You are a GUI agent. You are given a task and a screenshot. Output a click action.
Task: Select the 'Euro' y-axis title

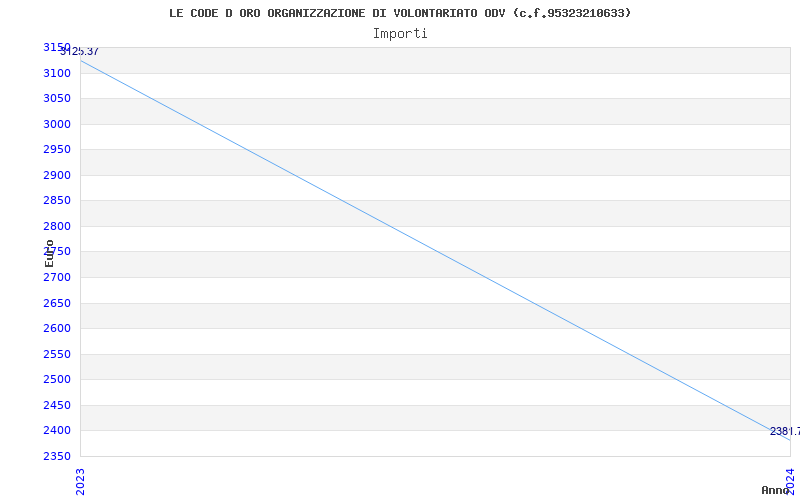(x=49, y=254)
